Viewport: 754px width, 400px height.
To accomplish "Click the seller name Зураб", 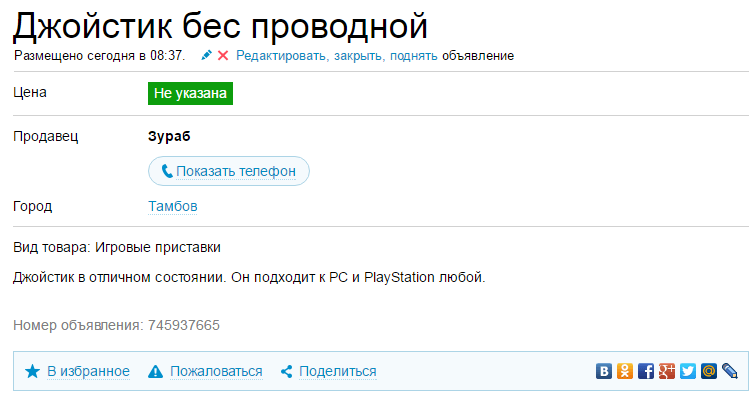I will coord(169,136).
